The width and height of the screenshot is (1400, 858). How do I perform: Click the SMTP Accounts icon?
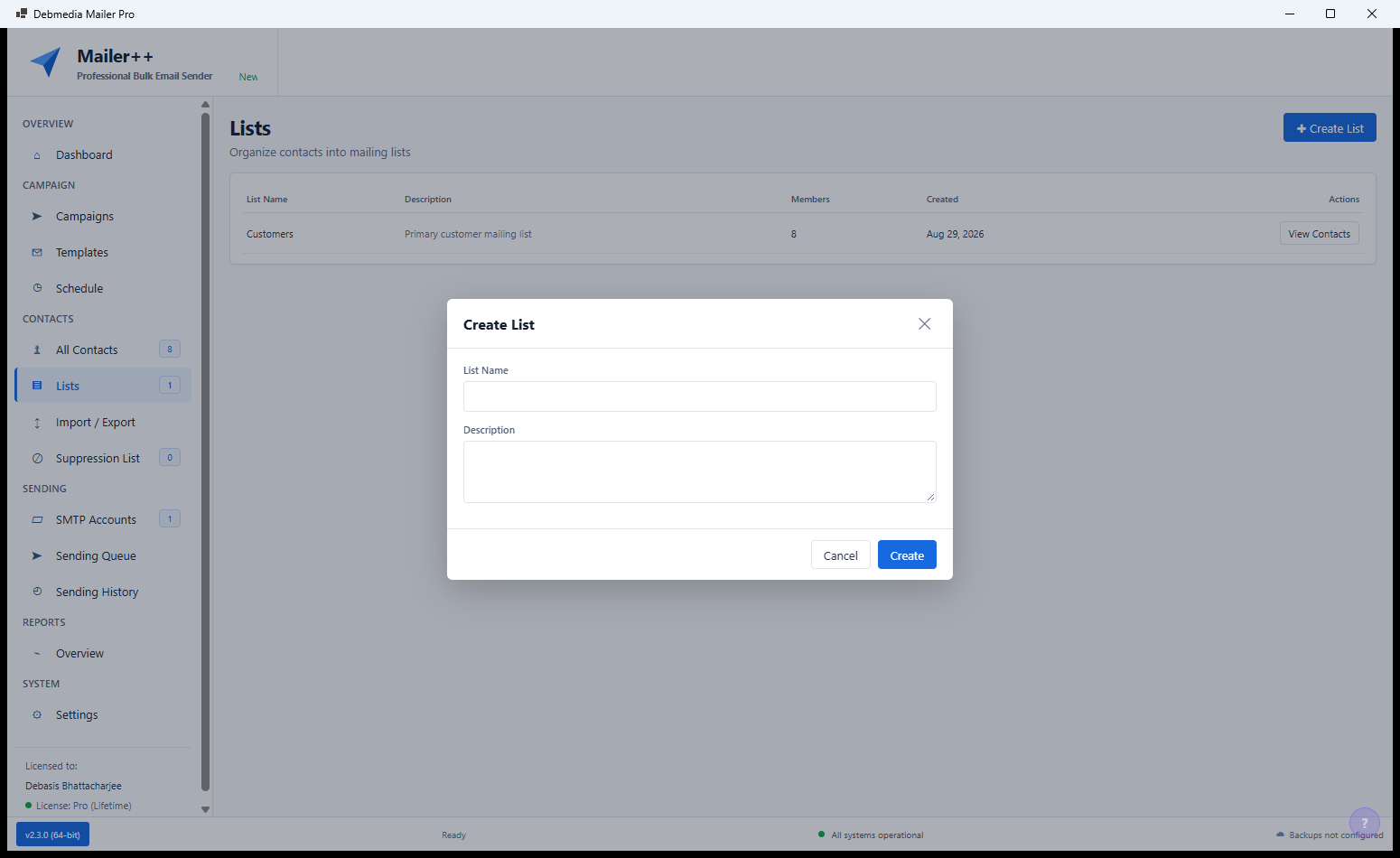(x=37, y=520)
